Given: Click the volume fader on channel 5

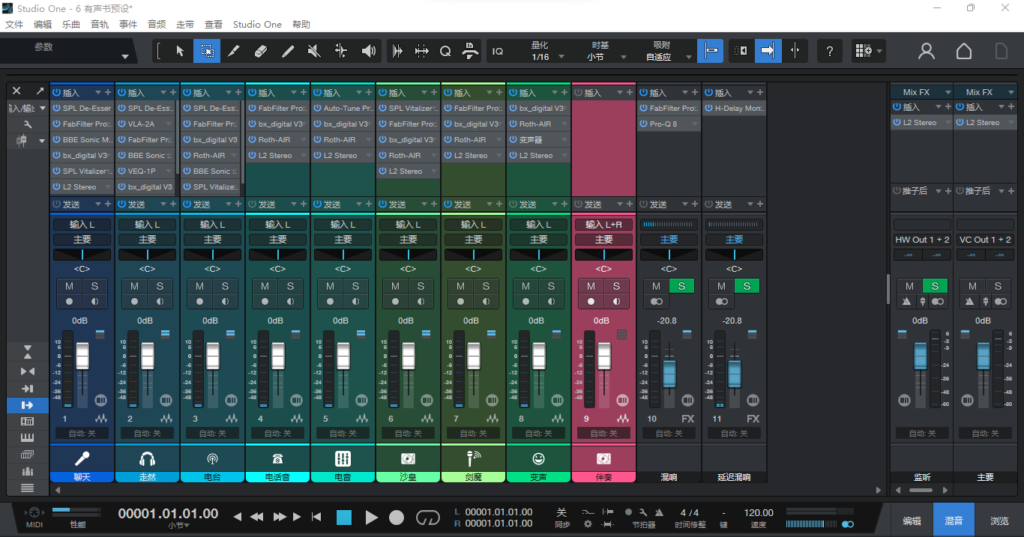Looking at the screenshot, I should coord(343,358).
